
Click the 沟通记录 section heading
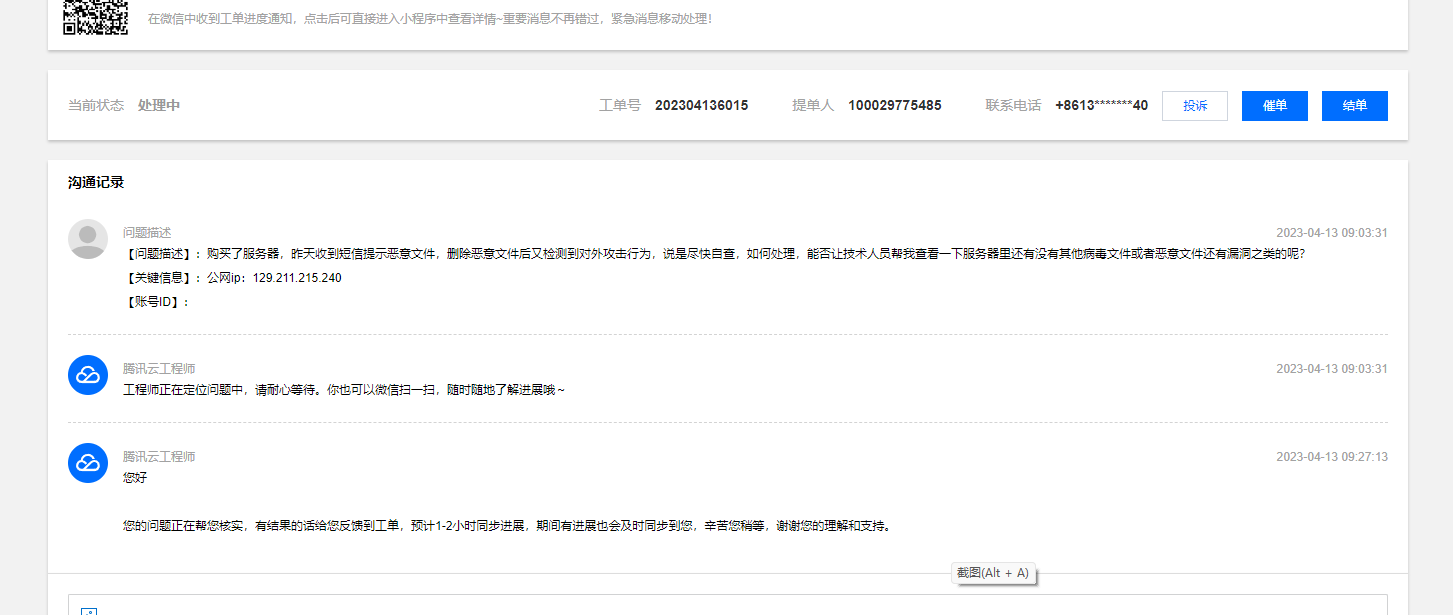[96, 183]
